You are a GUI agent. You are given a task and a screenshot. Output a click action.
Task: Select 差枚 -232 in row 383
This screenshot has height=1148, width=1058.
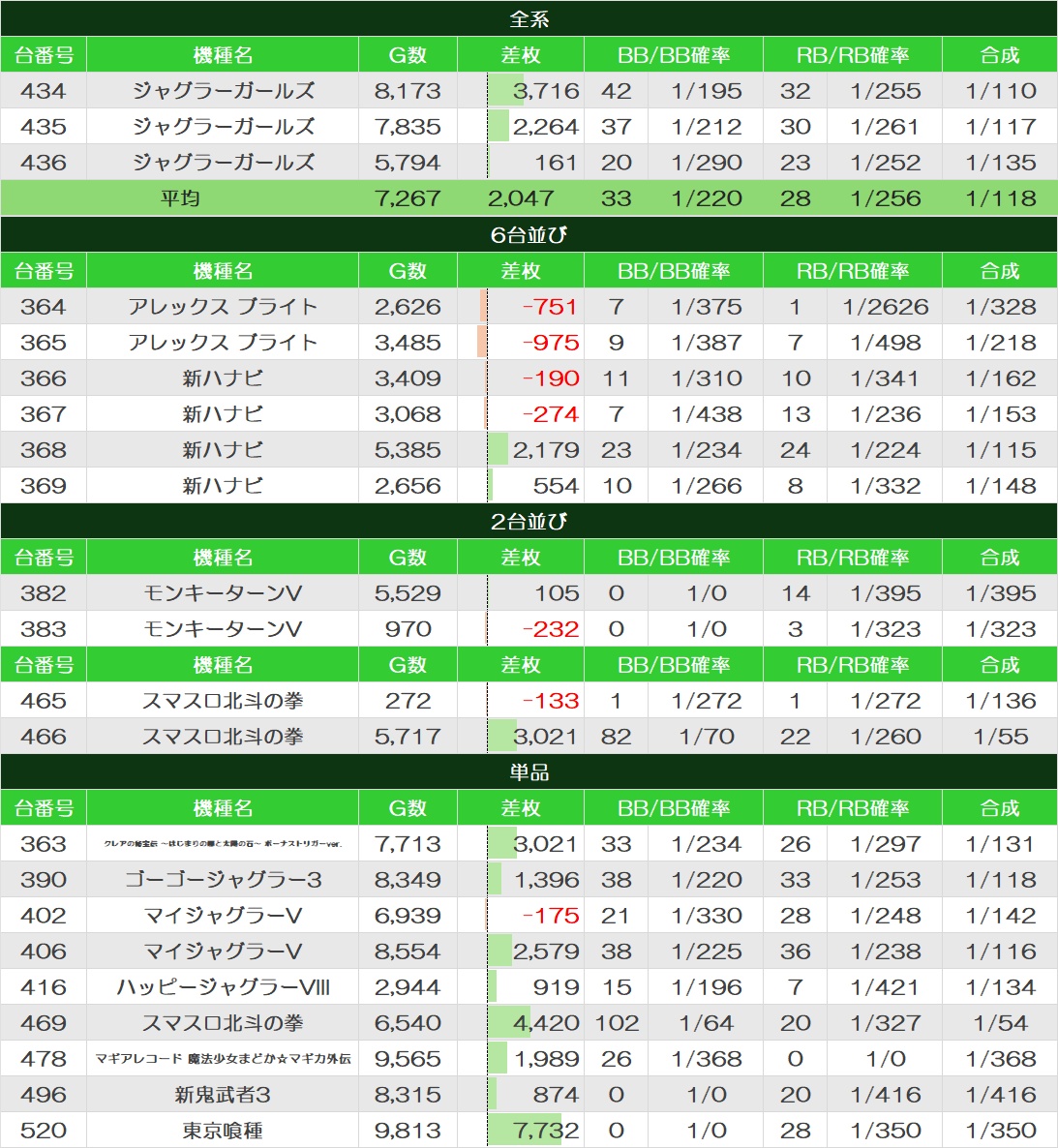tap(551, 629)
